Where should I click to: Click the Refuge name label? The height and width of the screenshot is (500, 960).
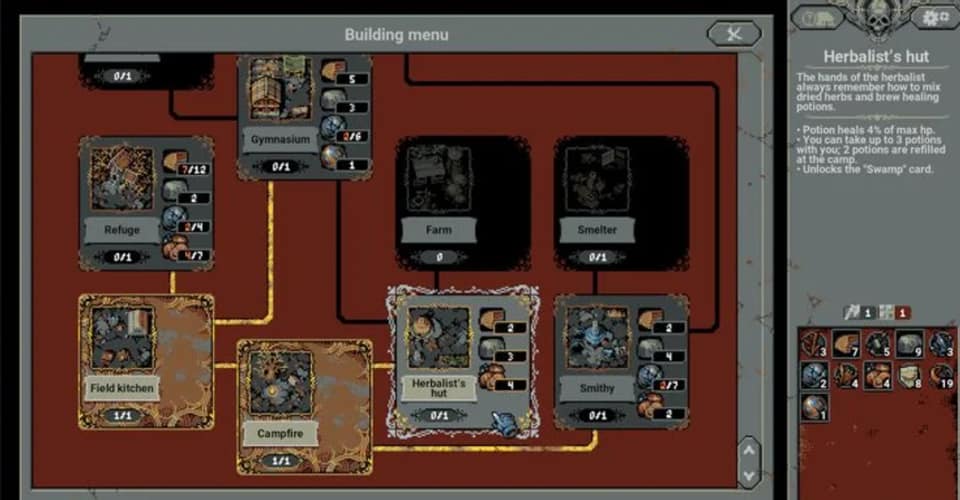[x=121, y=230]
